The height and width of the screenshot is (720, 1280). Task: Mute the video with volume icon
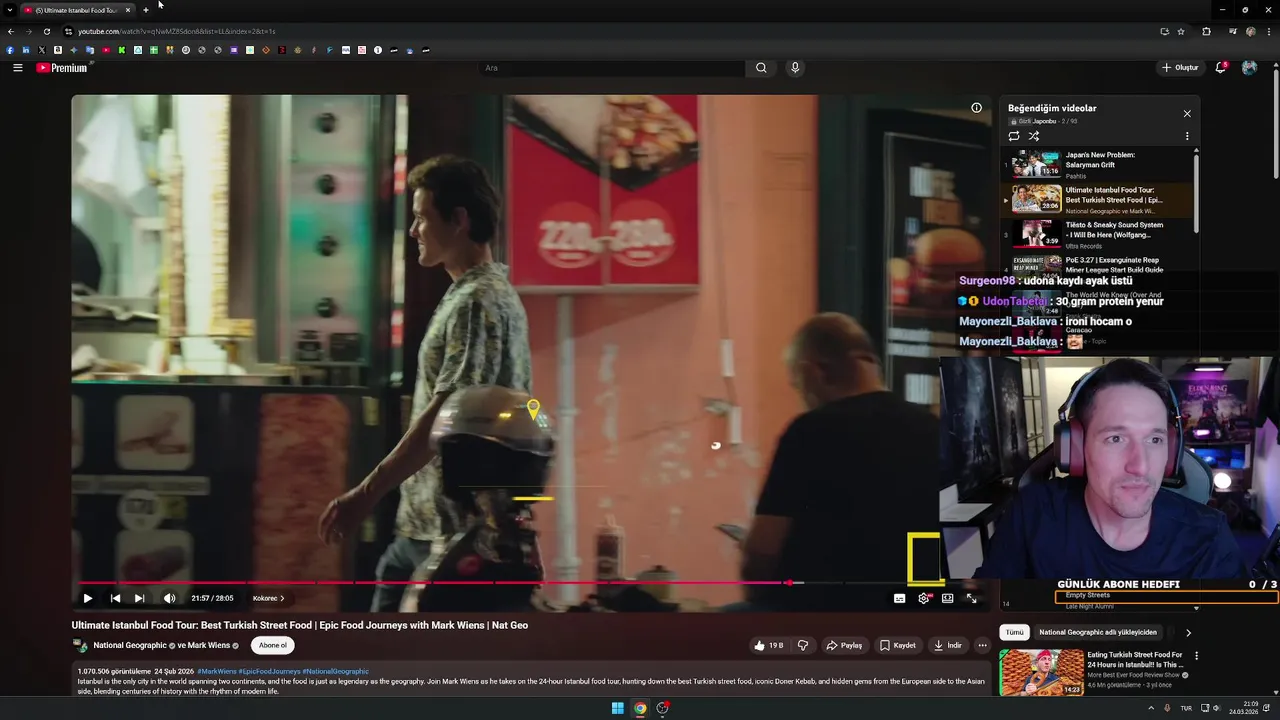pyautogui.click(x=169, y=598)
